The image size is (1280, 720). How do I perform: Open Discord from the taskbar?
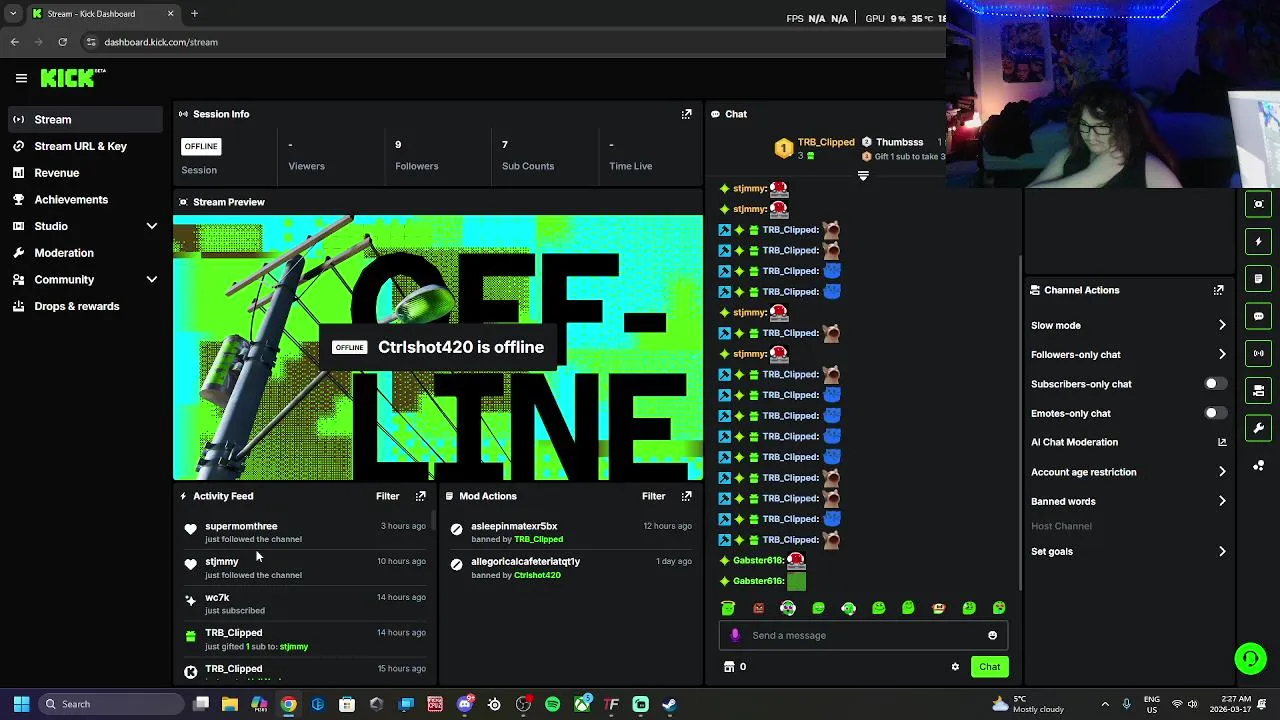[x=465, y=704]
